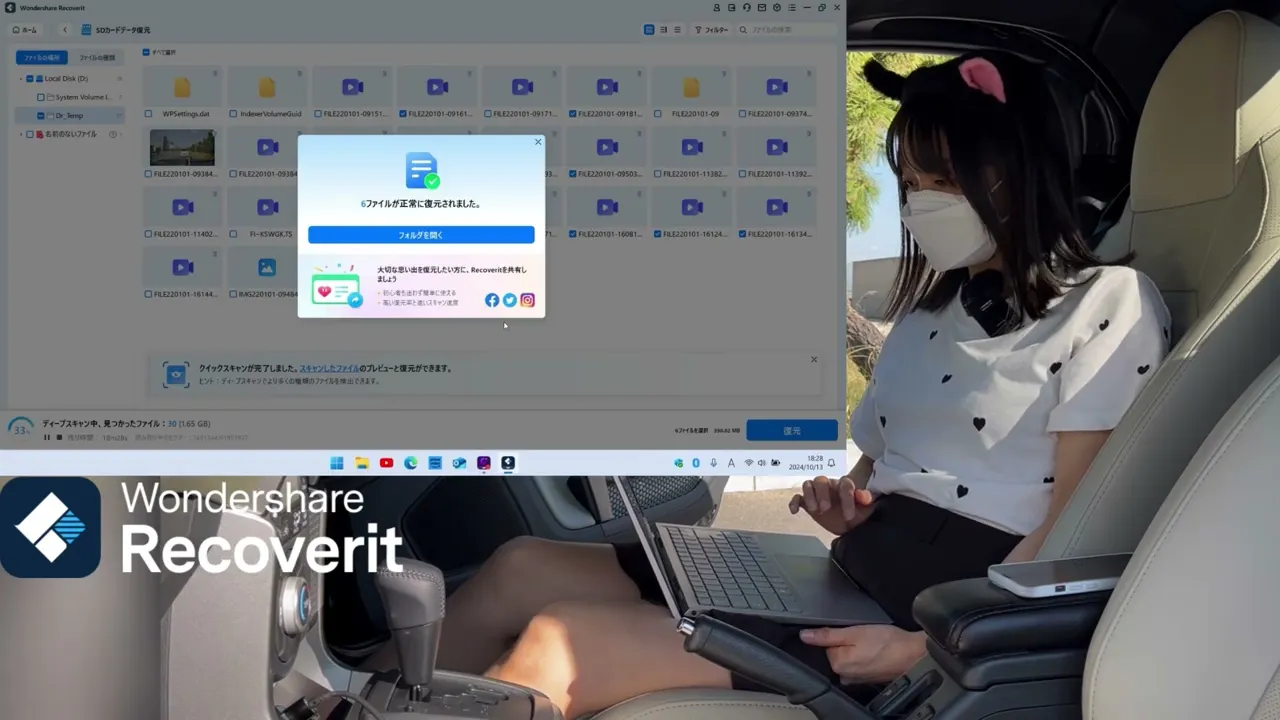Switch to the list view layout icon

[677, 30]
